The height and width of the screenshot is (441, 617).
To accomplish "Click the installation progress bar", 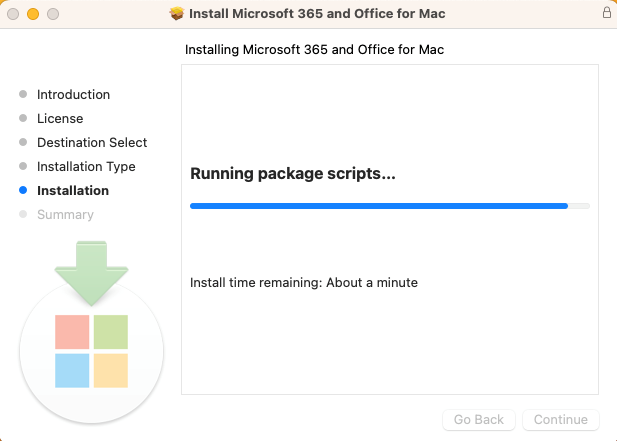I will (x=390, y=206).
